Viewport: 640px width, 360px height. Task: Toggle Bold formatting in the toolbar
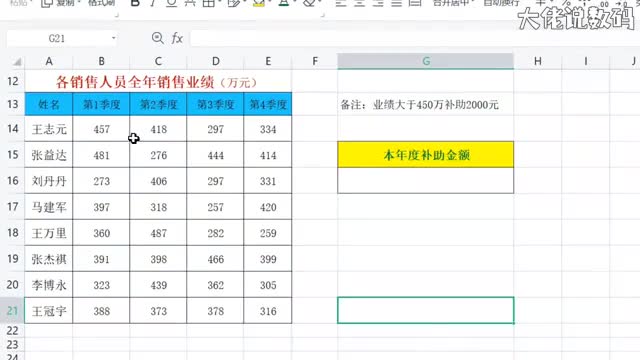(x=135, y=3)
